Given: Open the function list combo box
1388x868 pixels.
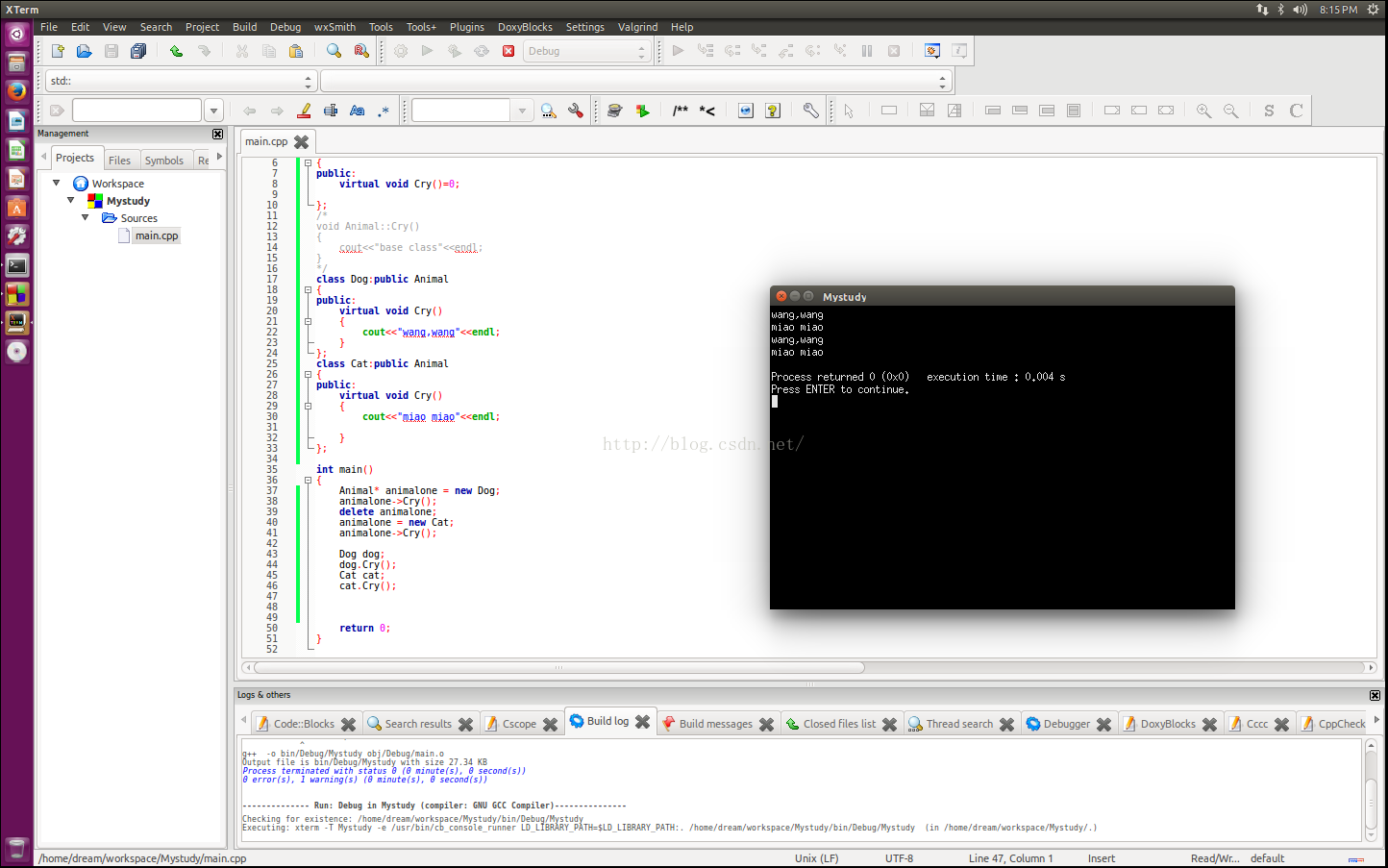Looking at the screenshot, I should (x=635, y=81).
